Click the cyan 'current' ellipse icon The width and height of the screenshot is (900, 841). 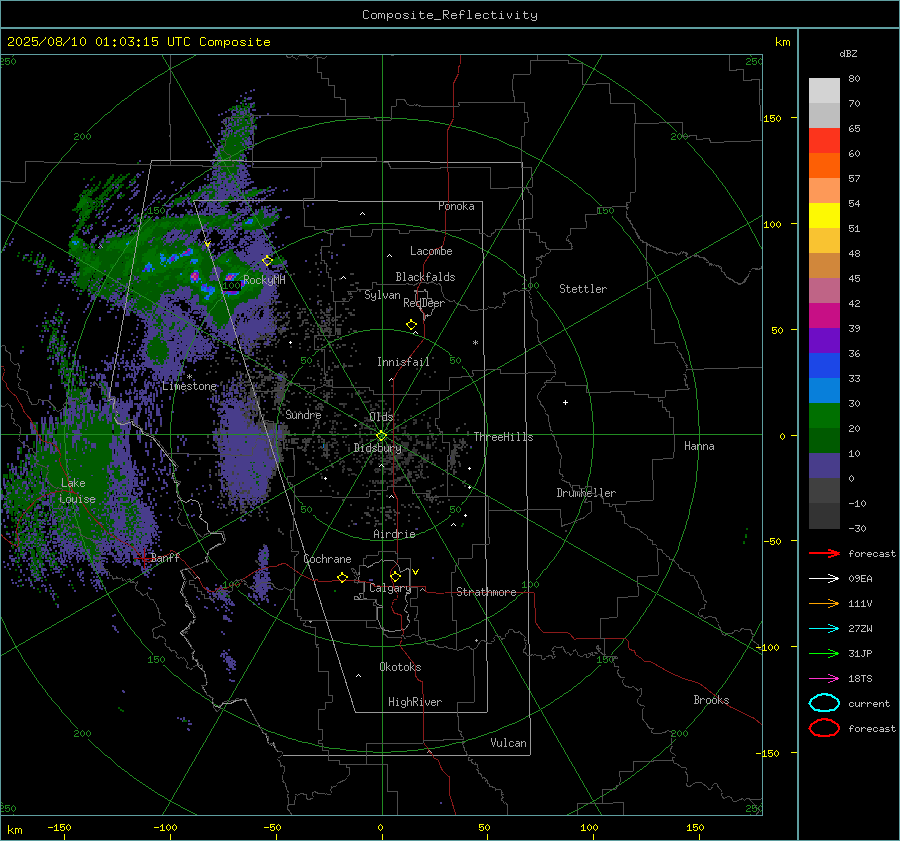[824, 703]
